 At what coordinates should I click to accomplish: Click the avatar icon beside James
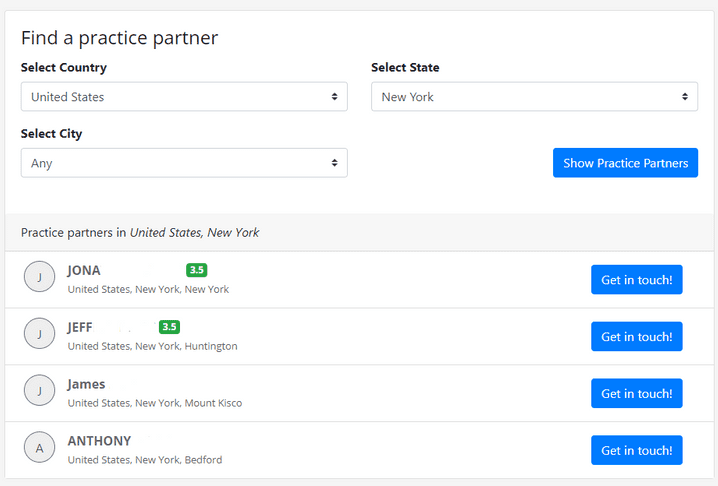39,392
